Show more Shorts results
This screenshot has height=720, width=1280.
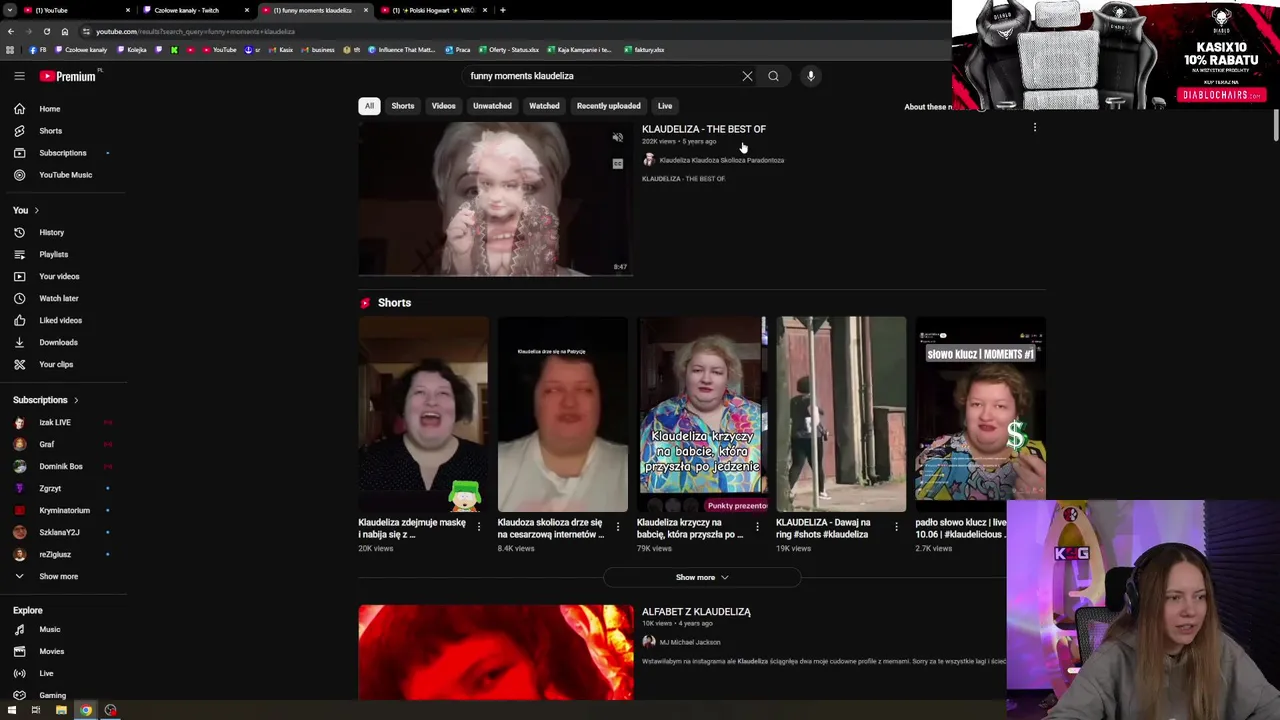(702, 577)
